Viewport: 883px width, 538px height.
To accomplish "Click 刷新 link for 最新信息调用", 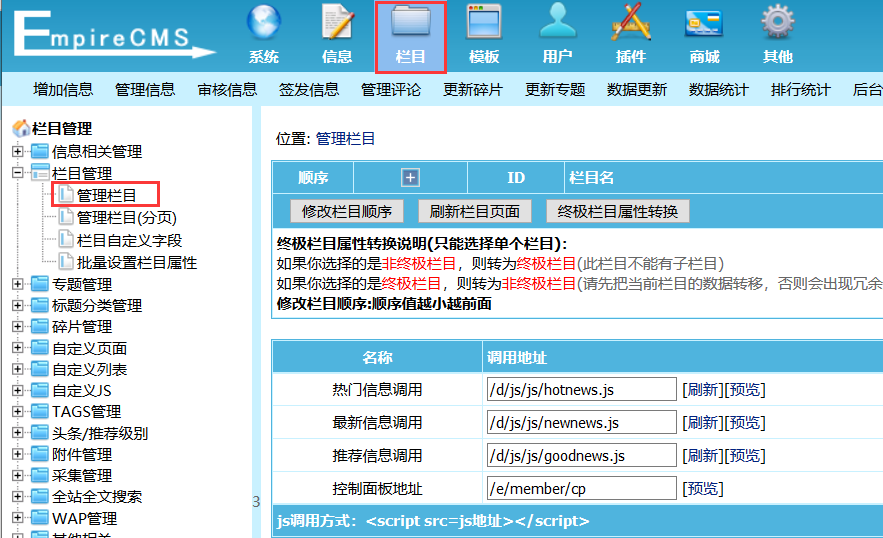I will point(703,423).
